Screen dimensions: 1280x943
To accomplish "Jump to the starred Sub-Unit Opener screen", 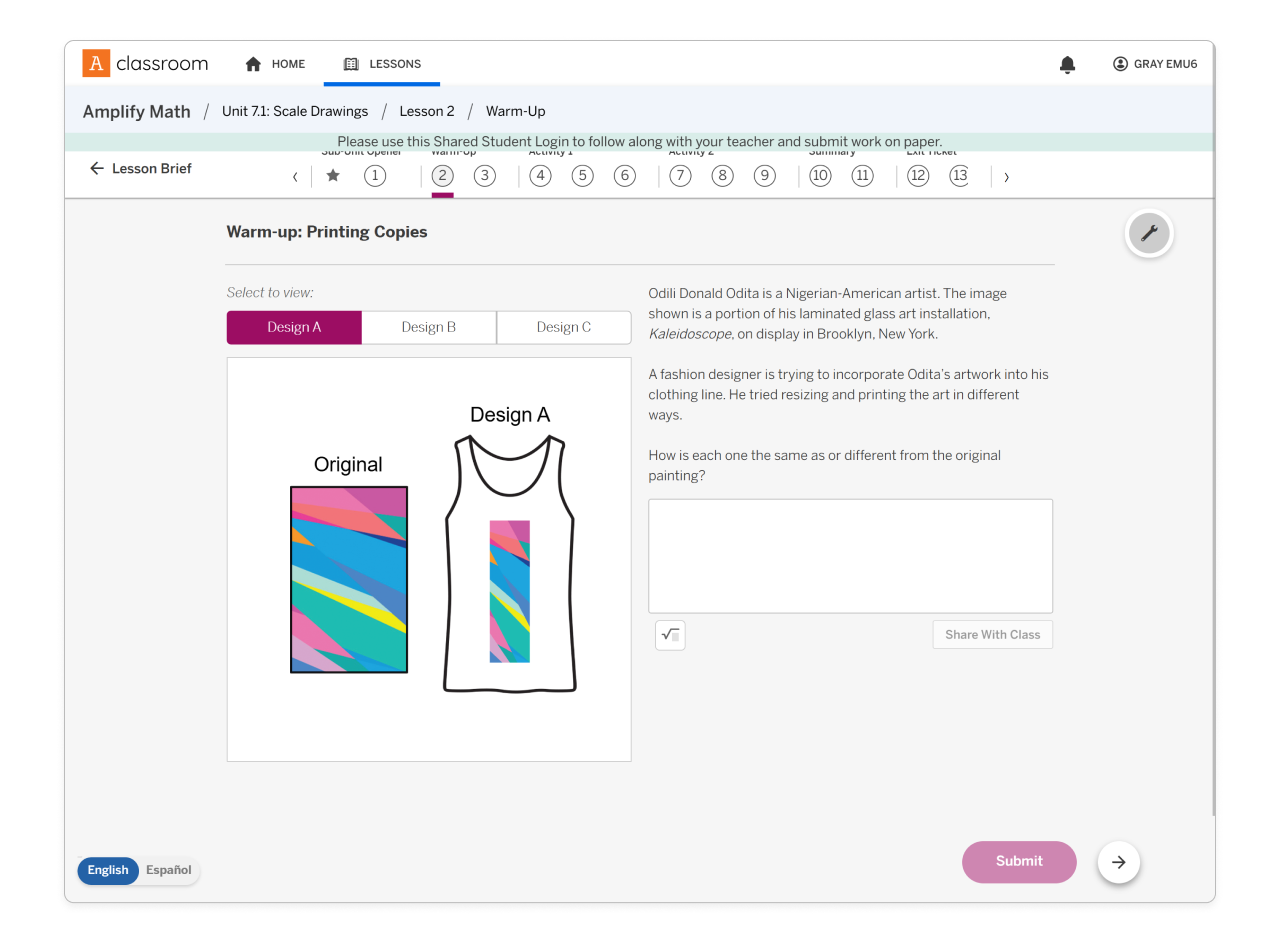I will pos(333,176).
